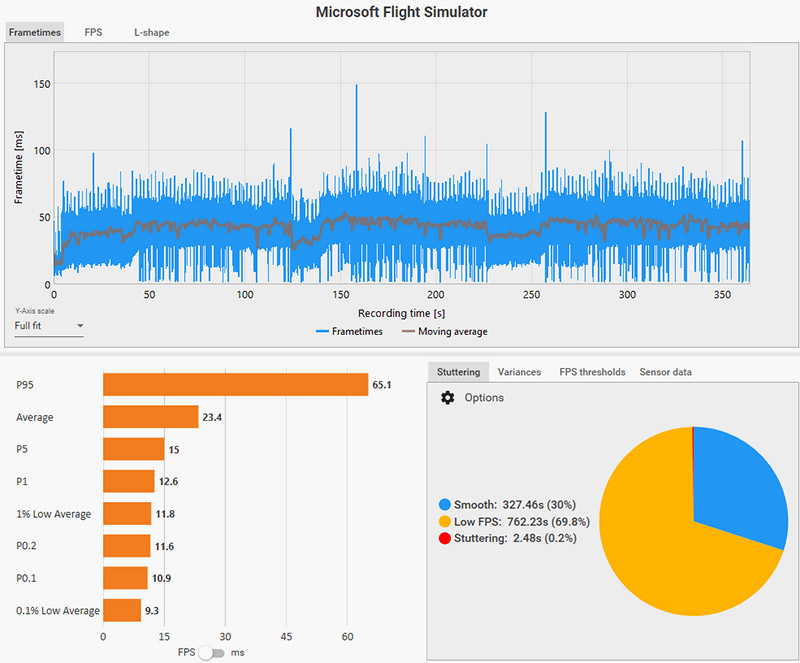Screen dimensions: 800x663
Task: Click the blue Smooth legend dot
Action: (x=445, y=505)
